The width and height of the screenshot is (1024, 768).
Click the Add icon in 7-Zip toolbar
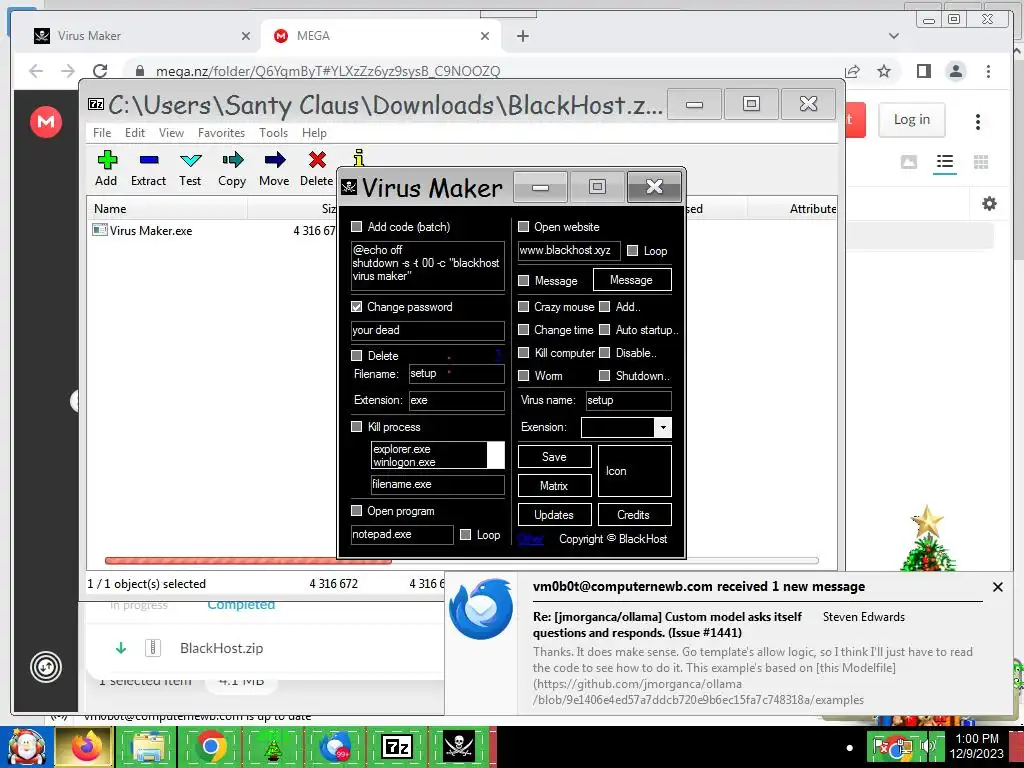(106, 161)
